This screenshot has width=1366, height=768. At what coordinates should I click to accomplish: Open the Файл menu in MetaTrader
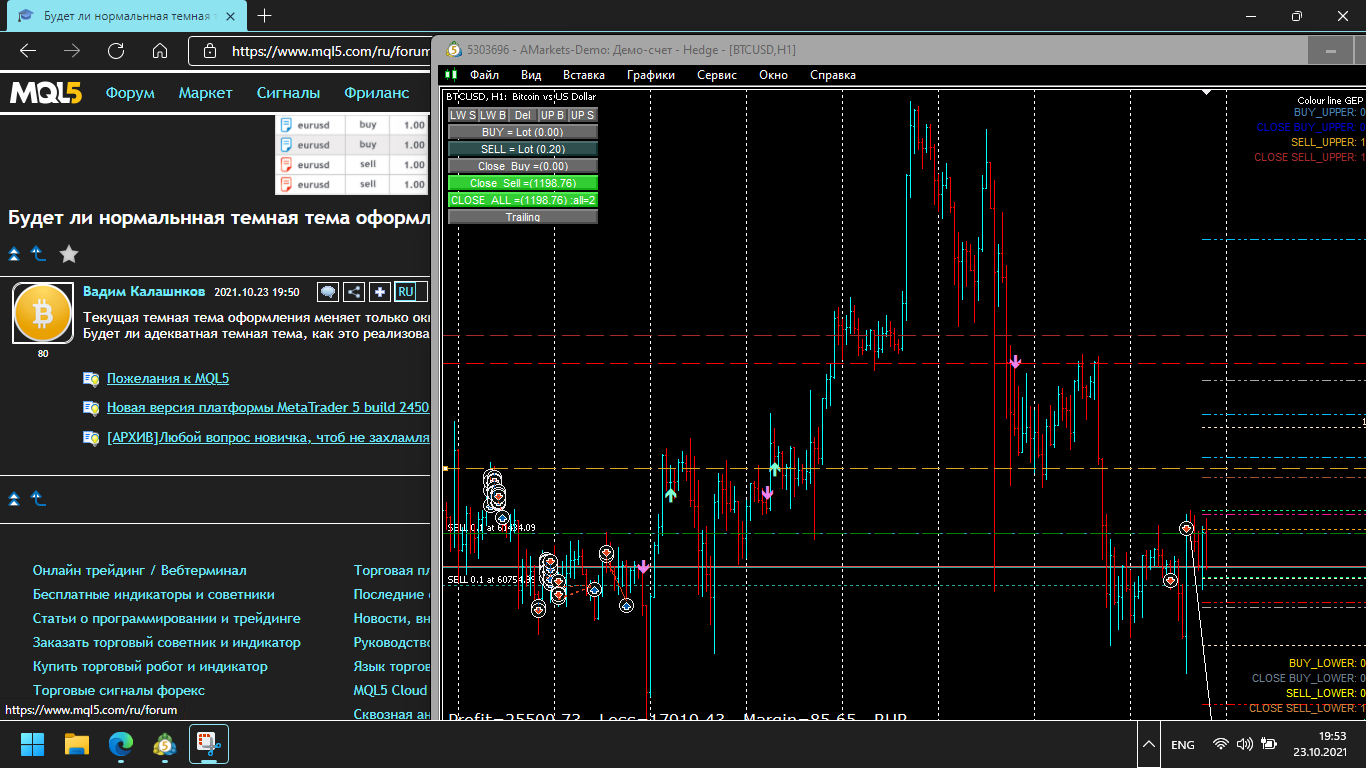point(484,75)
